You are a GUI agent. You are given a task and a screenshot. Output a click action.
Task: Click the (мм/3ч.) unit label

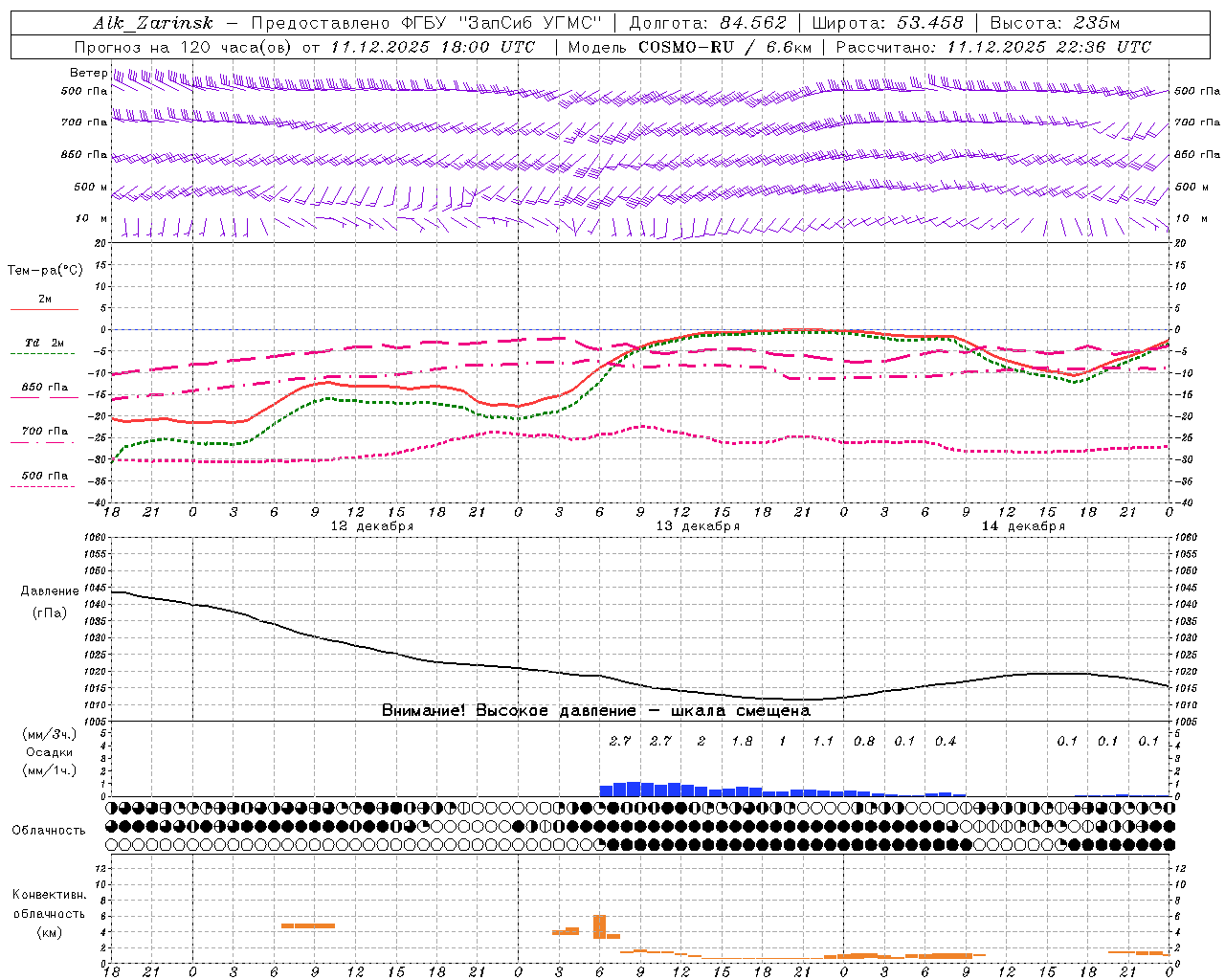(x=50, y=734)
